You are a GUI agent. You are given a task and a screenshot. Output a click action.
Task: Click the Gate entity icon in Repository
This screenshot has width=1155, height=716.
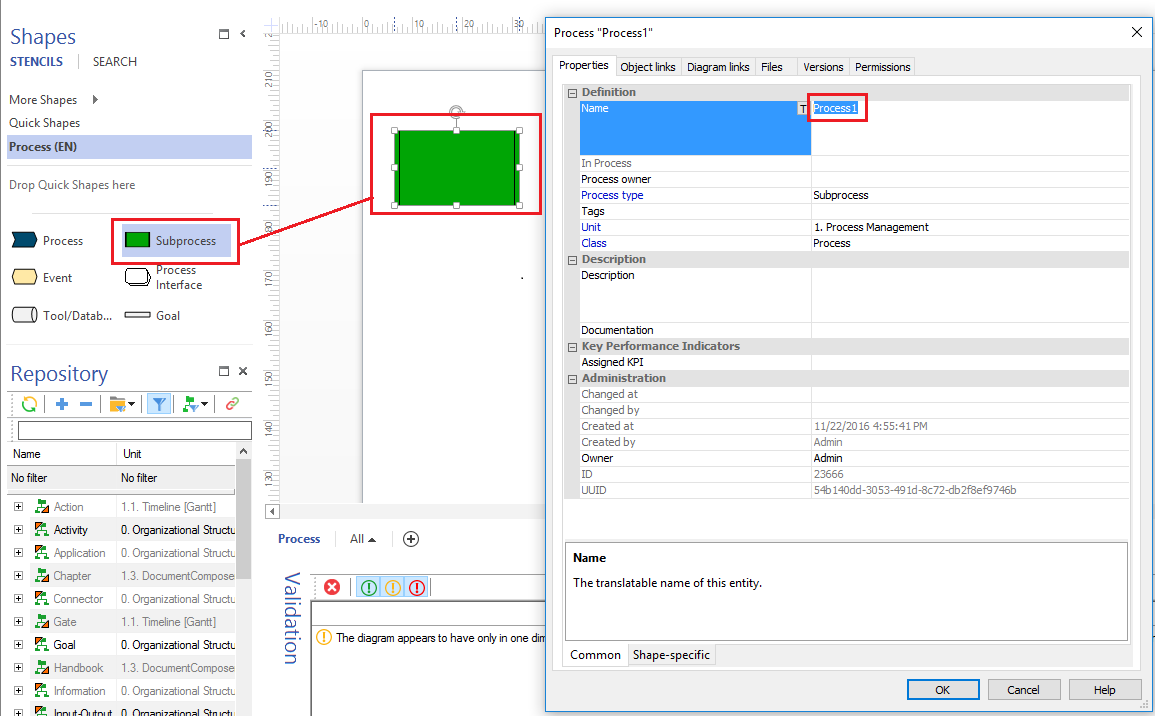pyautogui.click(x=42, y=622)
